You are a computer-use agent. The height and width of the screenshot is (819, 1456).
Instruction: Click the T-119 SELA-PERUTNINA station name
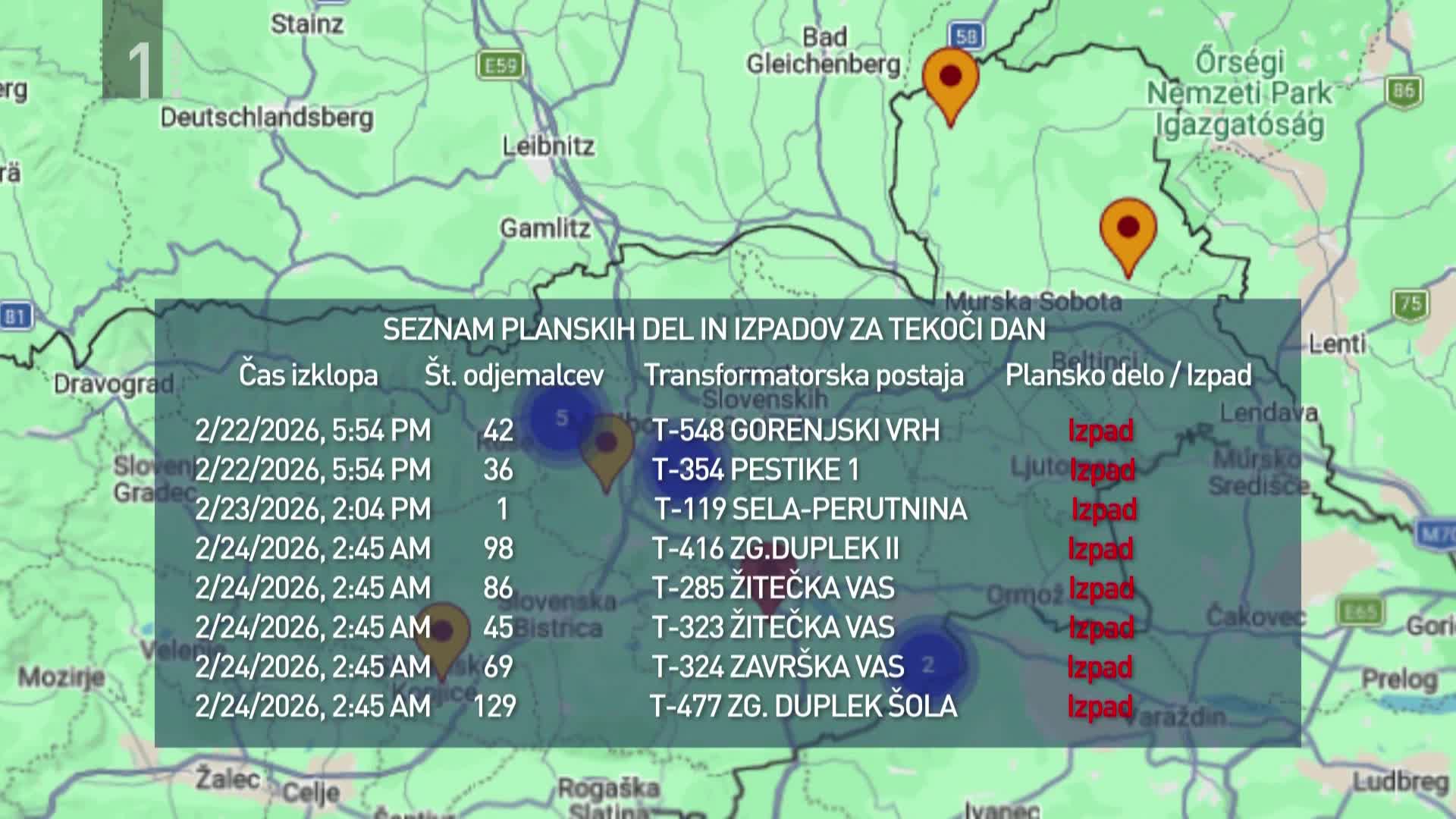[x=811, y=509]
